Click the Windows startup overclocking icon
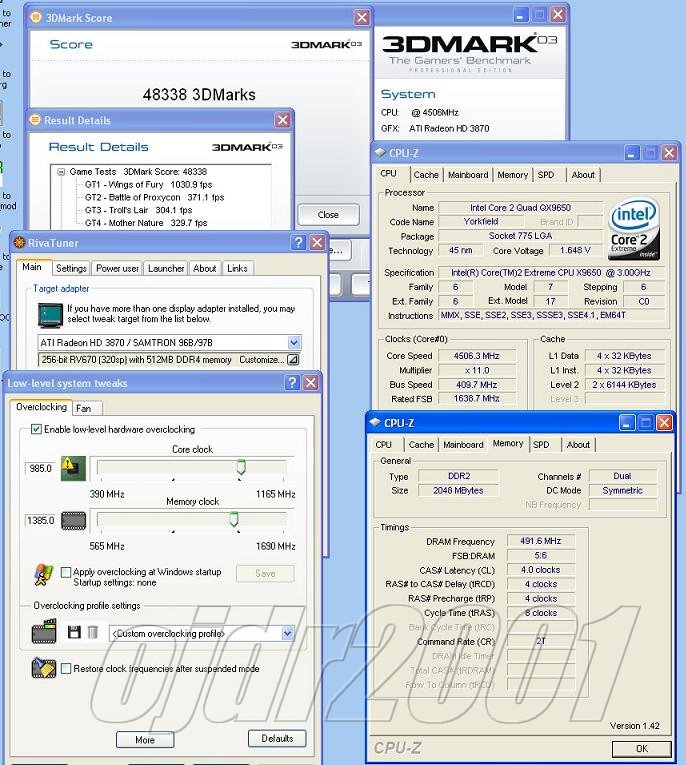This screenshot has height=765, width=686. click(44, 575)
